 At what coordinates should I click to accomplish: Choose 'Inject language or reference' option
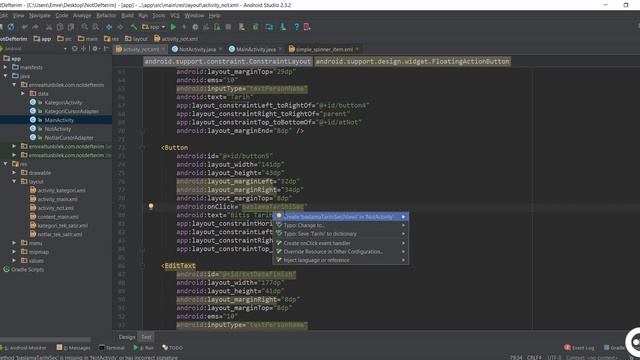[x=341, y=260]
